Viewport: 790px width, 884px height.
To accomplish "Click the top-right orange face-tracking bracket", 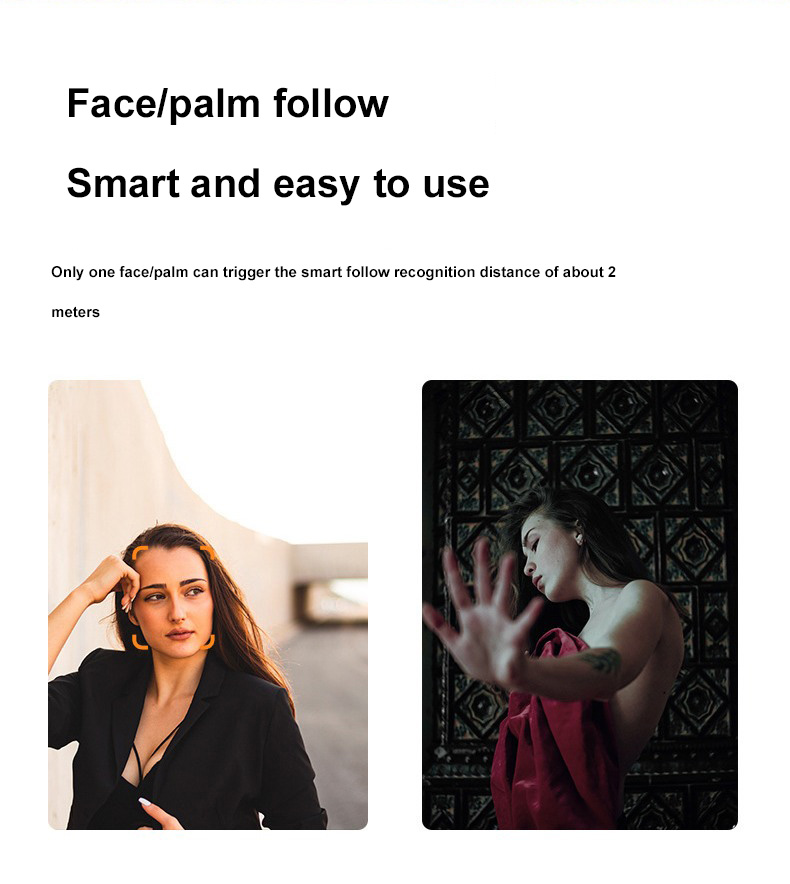I will coord(208,552).
